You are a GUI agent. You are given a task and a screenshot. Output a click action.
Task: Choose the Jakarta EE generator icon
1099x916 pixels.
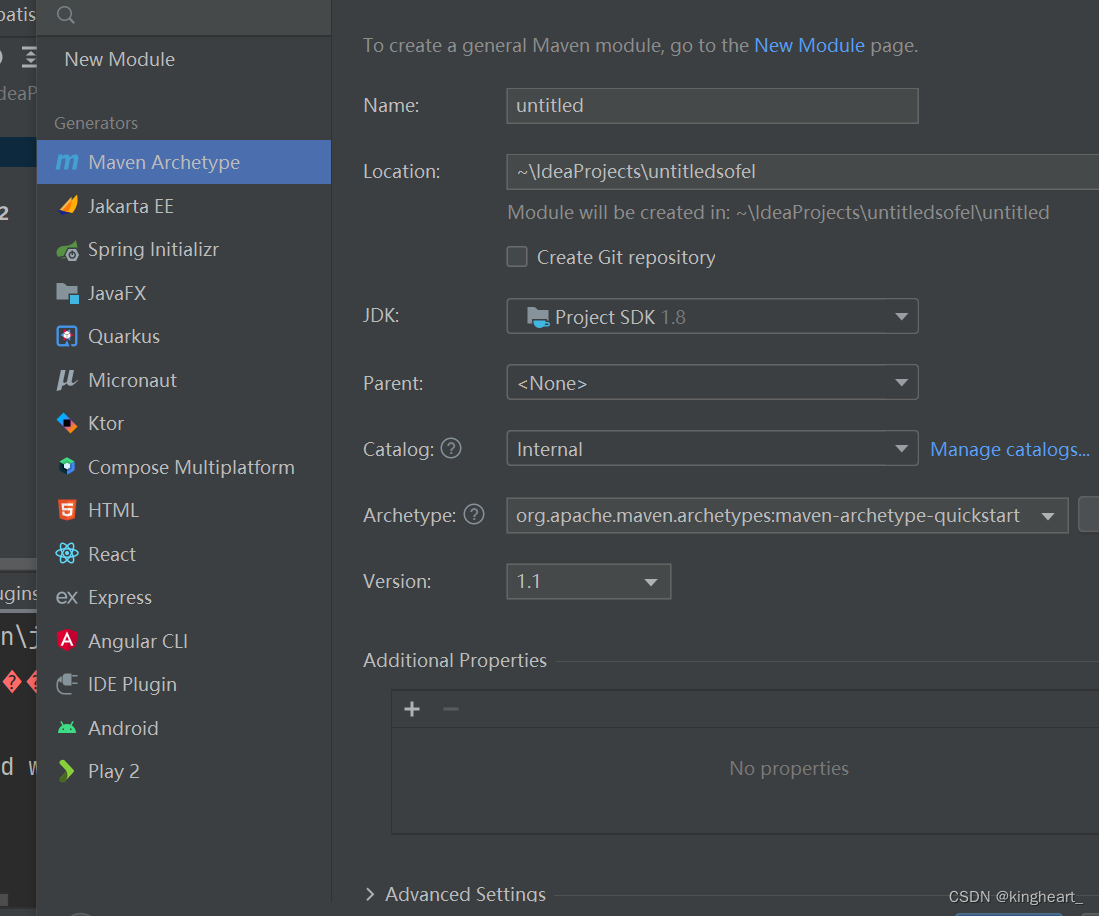68,205
